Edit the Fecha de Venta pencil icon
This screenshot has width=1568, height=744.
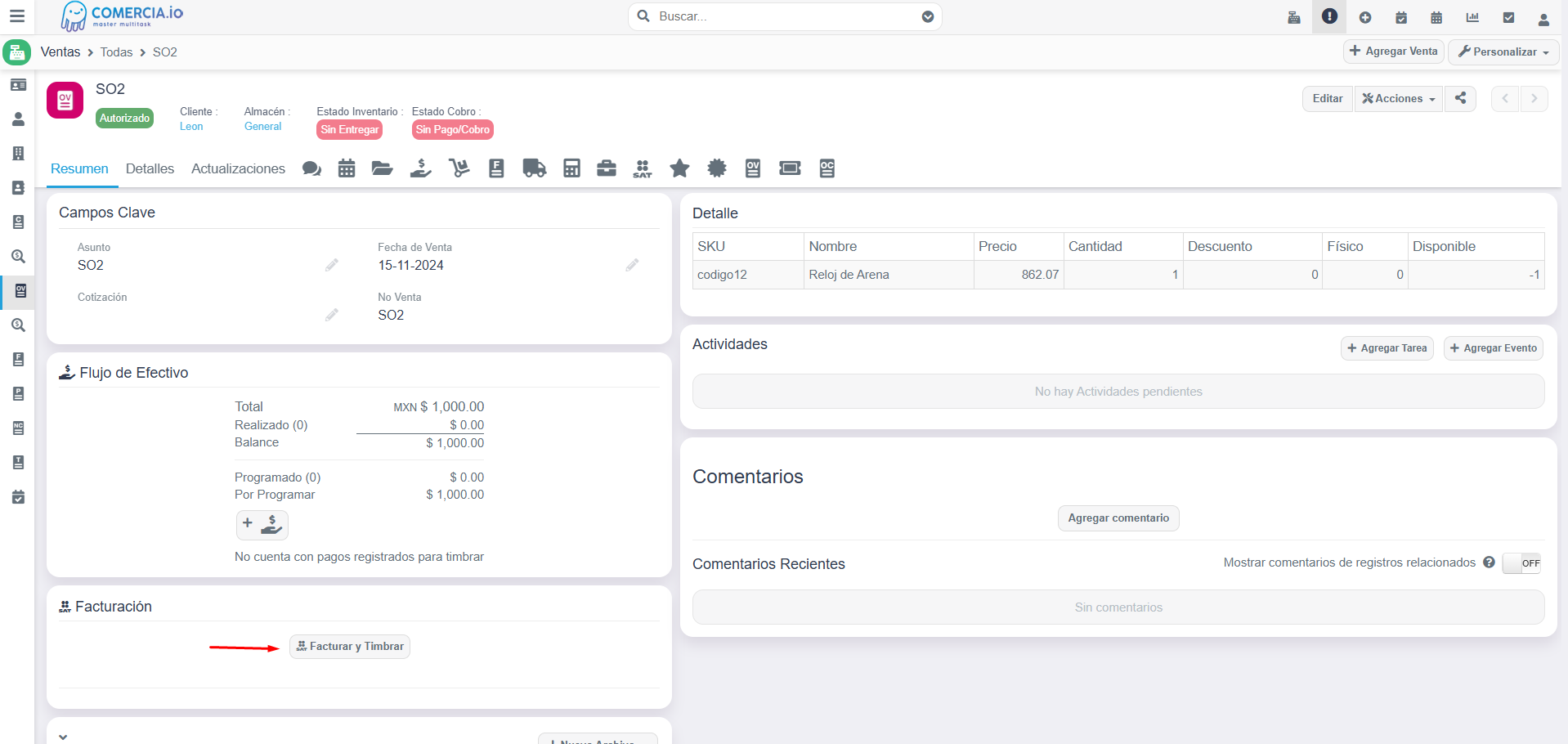point(632,265)
